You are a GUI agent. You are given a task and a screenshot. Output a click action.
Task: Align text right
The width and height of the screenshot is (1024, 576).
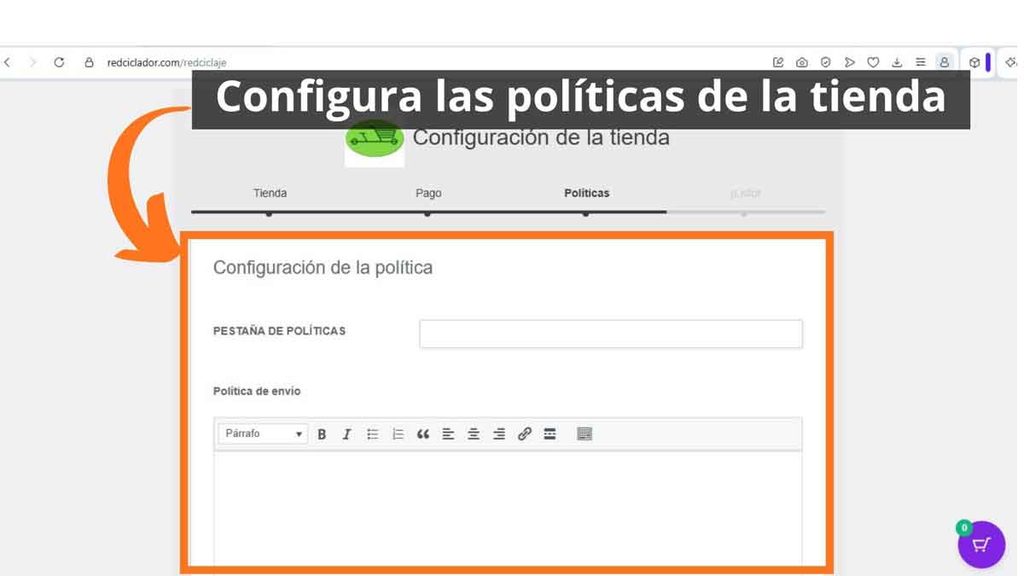point(499,434)
